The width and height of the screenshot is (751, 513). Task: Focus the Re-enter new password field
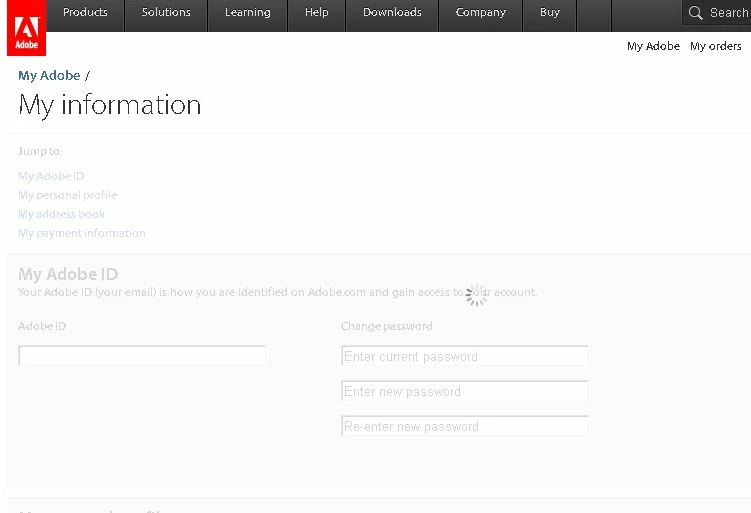pyautogui.click(x=465, y=426)
